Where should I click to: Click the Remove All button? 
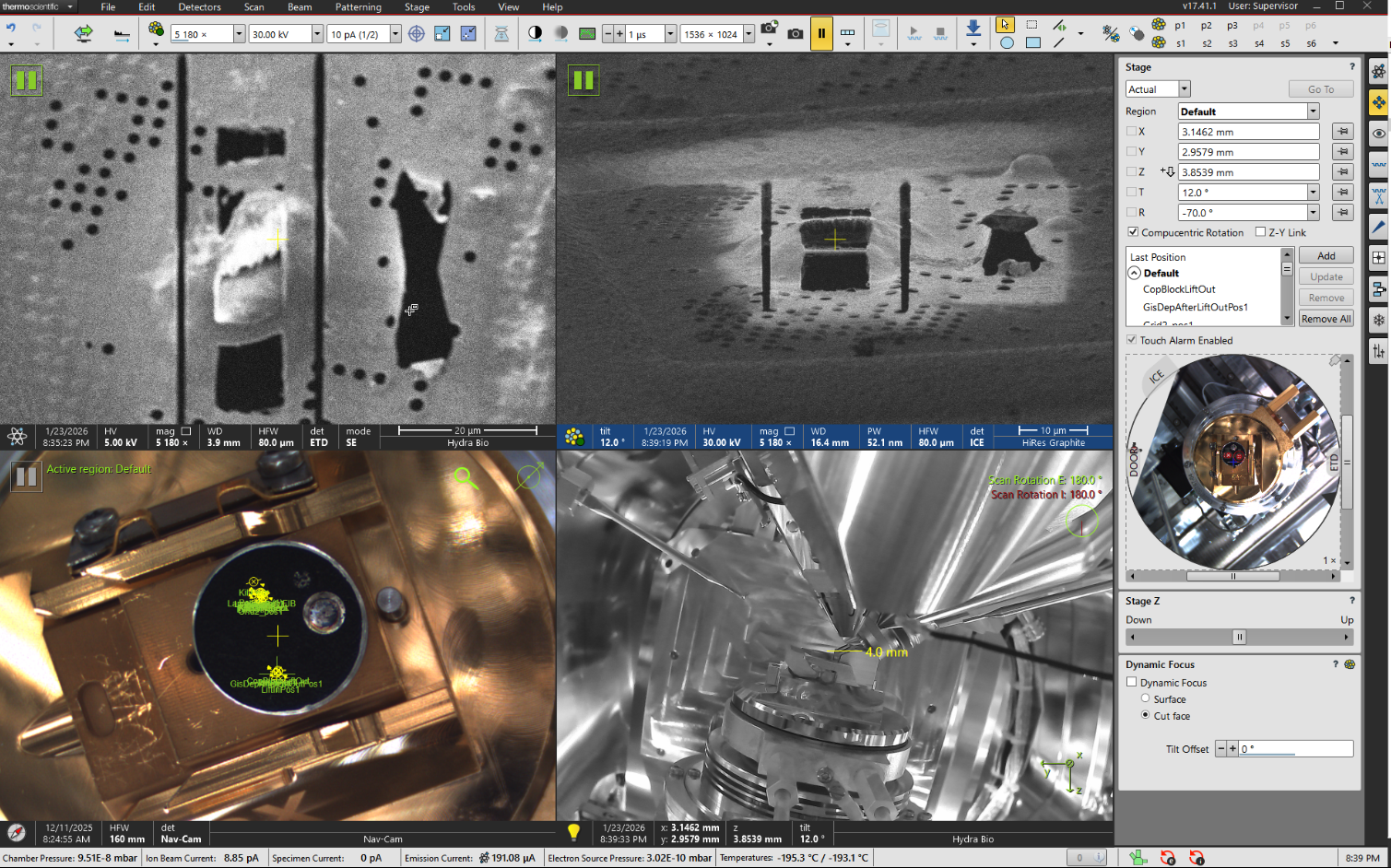coord(1326,319)
